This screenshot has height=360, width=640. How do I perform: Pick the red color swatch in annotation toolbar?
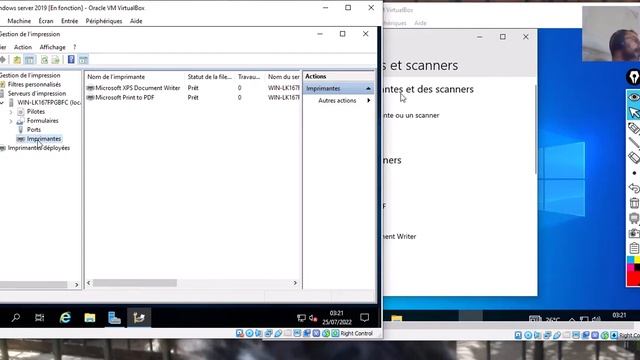[x=634, y=278]
